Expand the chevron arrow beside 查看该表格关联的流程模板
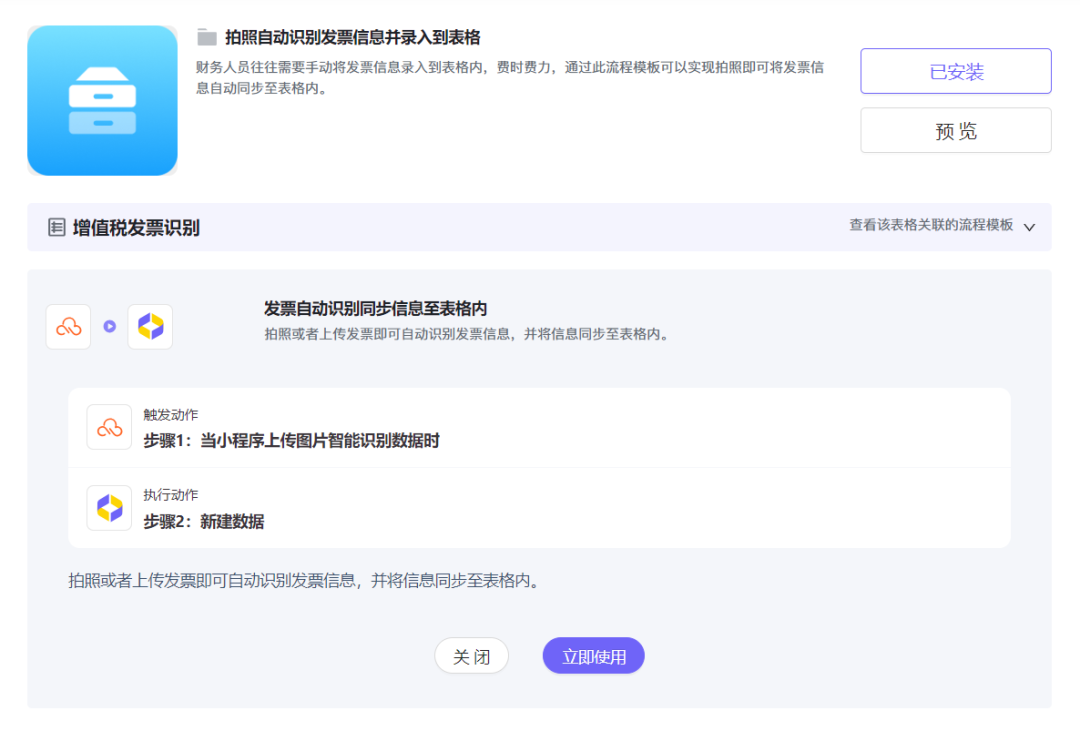Screen dimensions: 1080x731 pyautogui.click(x=1029, y=227)
